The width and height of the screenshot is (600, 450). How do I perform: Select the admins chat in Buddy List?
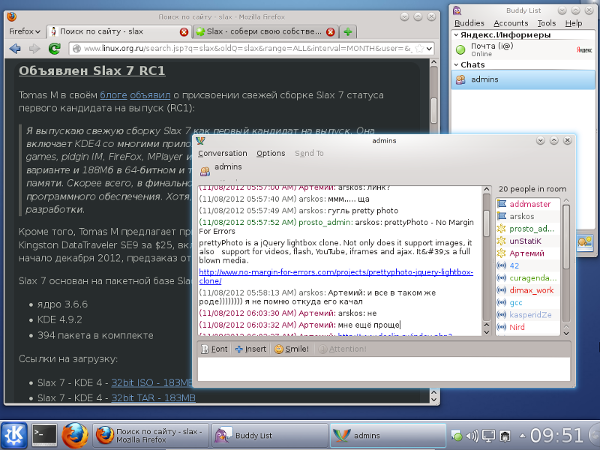tap(523, 80)
